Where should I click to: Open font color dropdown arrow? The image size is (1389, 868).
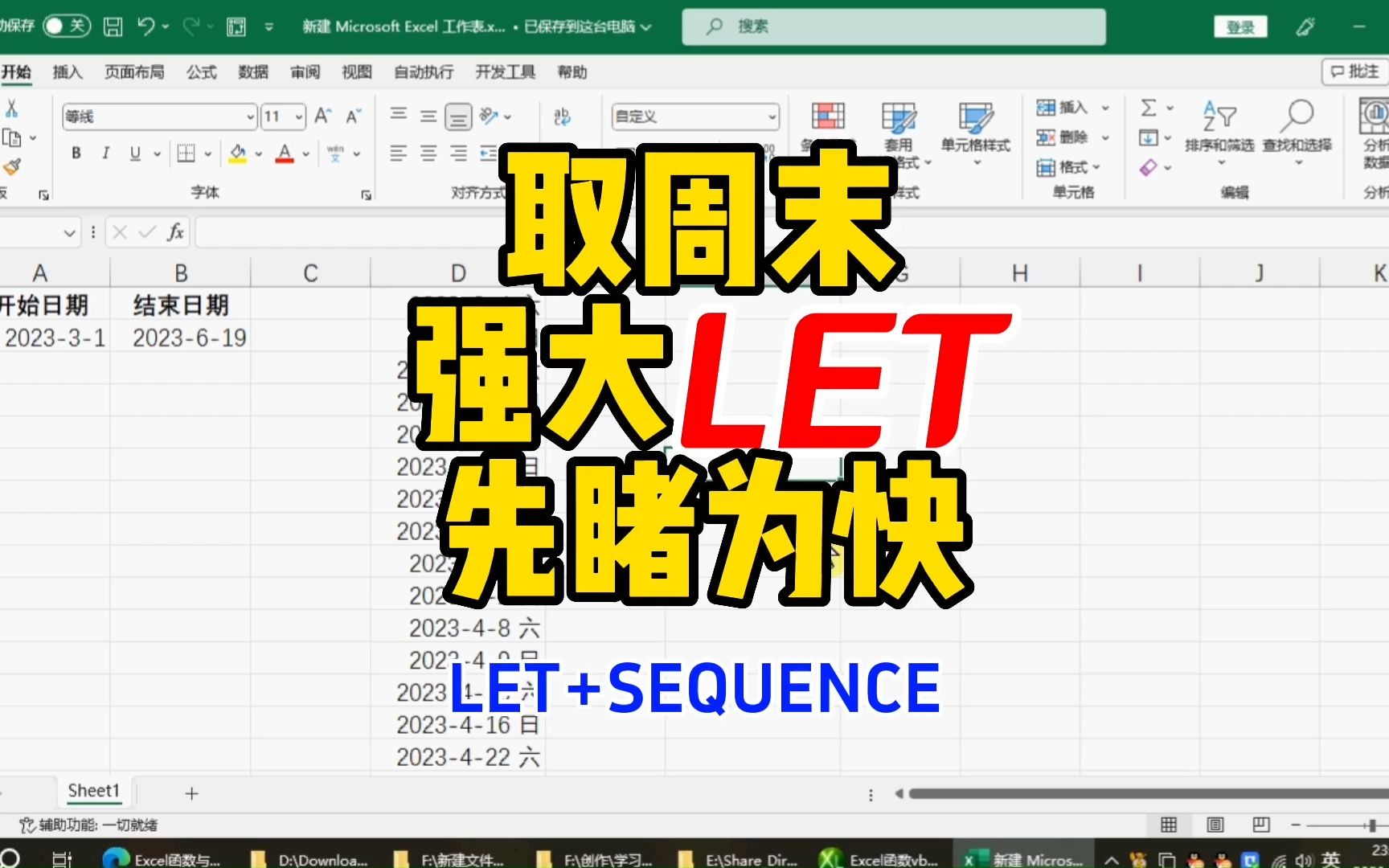pos(306,154)
